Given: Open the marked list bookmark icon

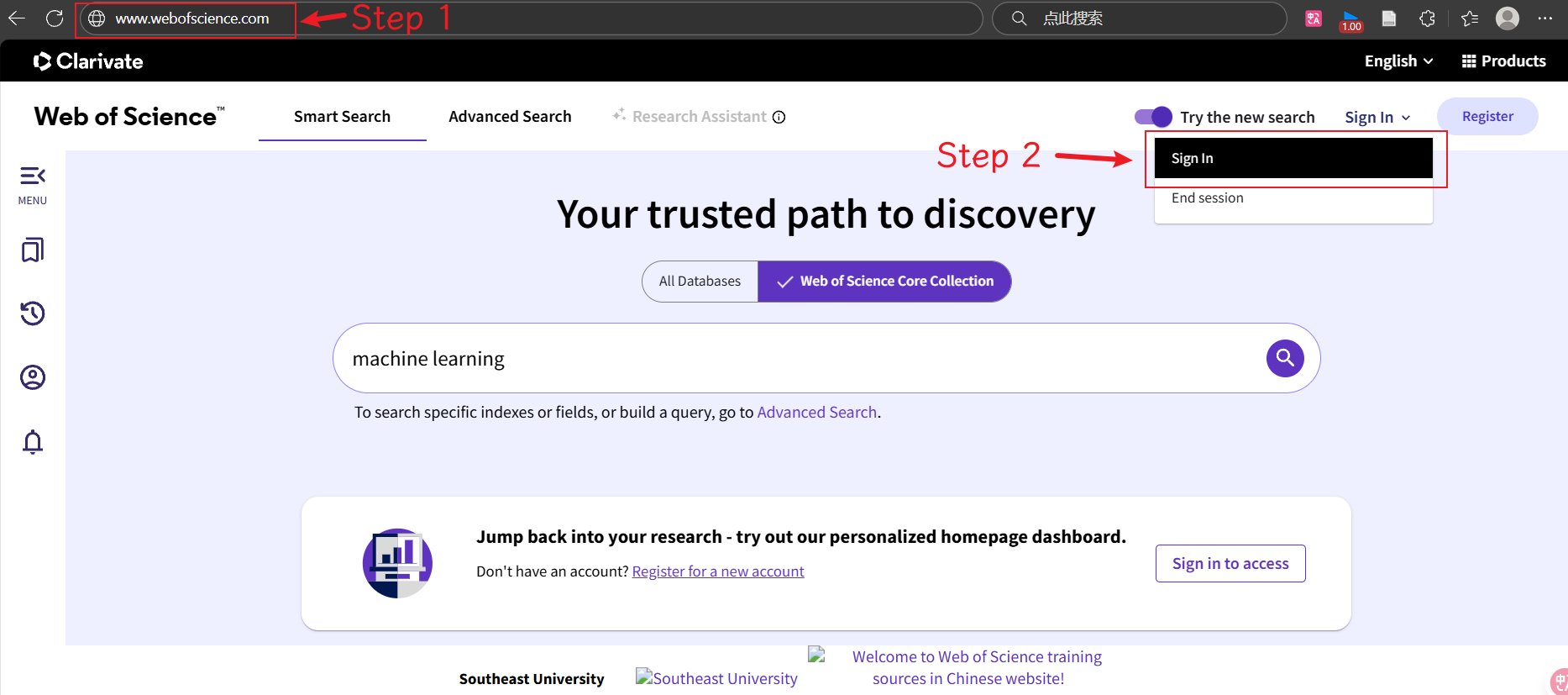Looking at the screenshot, I should point(33,250).
